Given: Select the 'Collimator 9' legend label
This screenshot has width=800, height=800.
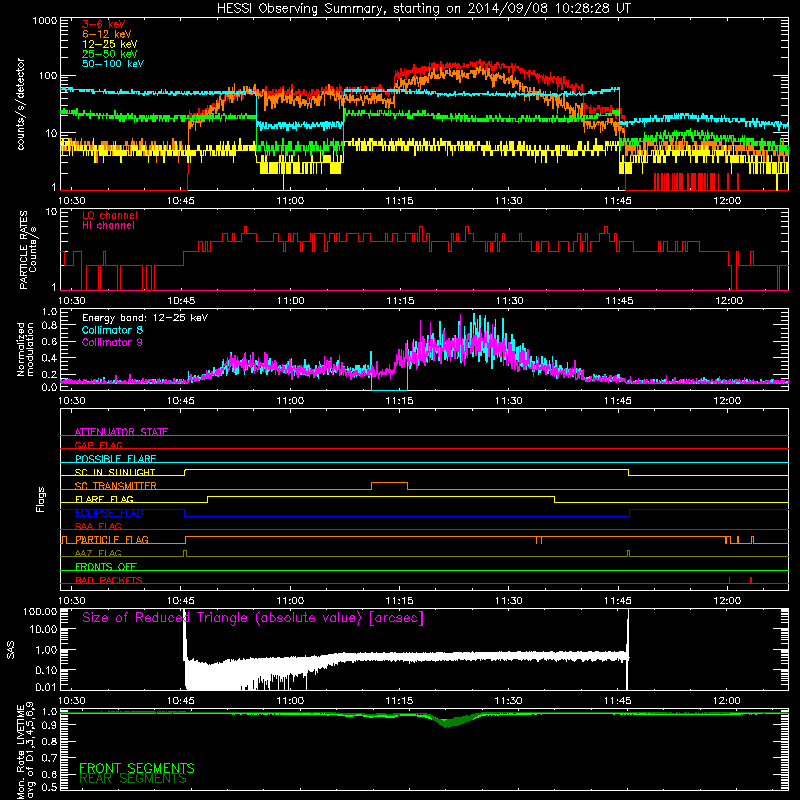Looking at the screenshot, I should click(113, 342).
